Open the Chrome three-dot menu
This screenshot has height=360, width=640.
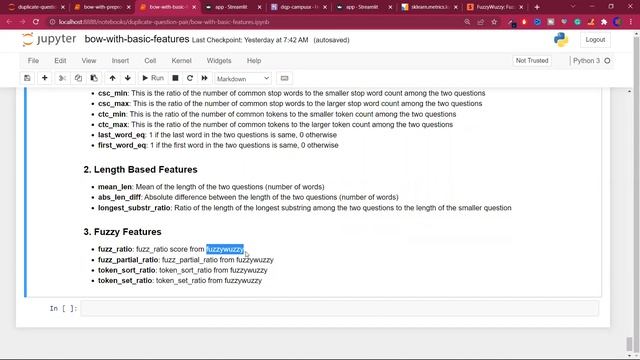631,22
